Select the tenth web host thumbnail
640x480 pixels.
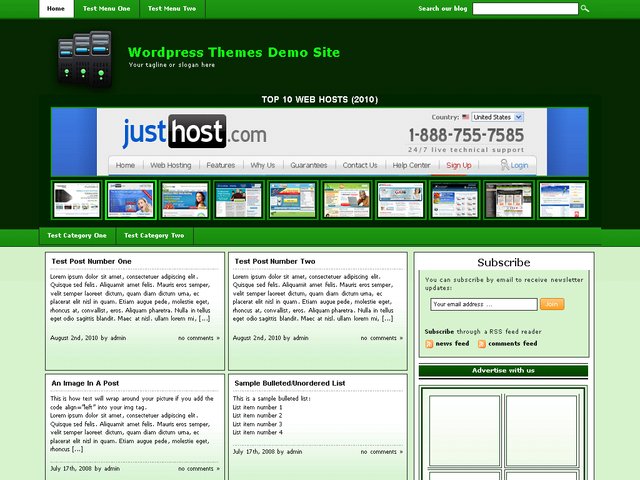point(562,200)
